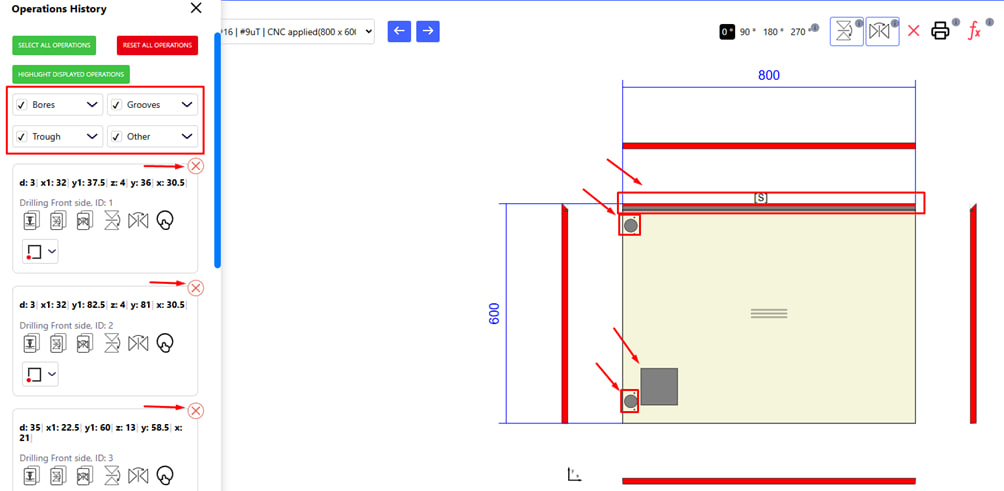Expand the Other filter dropdown arrow
The image size is (1004, 491).
tap(187, 137)
